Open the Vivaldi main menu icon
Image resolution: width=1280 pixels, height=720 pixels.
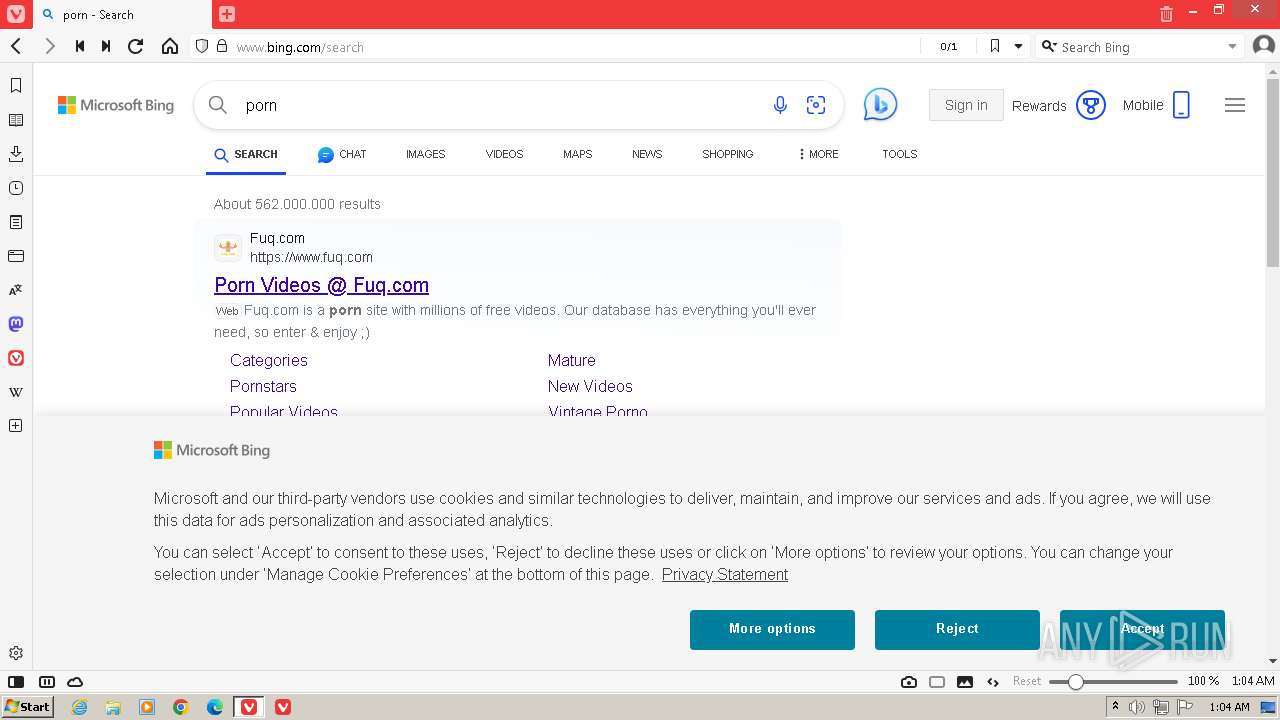pyautogui.click(x=15, y=14)
